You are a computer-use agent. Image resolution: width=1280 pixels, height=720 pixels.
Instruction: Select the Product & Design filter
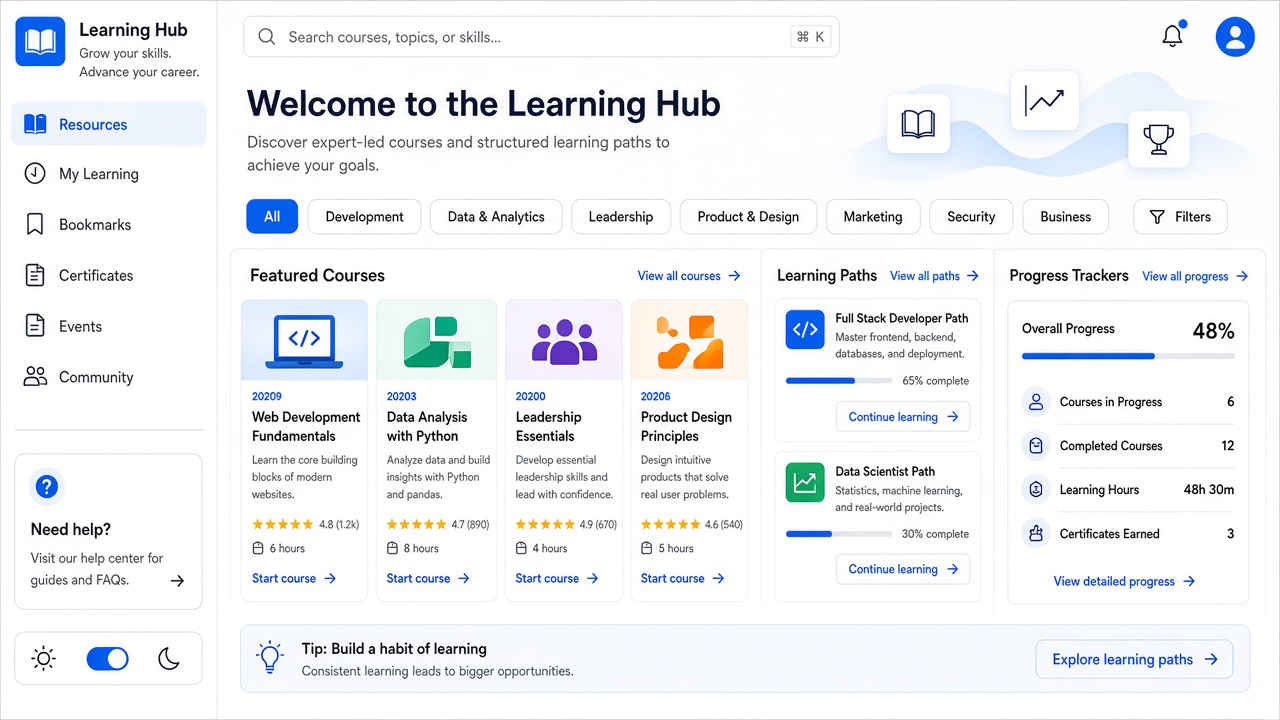pyautogui.click(x=748, y=216)
